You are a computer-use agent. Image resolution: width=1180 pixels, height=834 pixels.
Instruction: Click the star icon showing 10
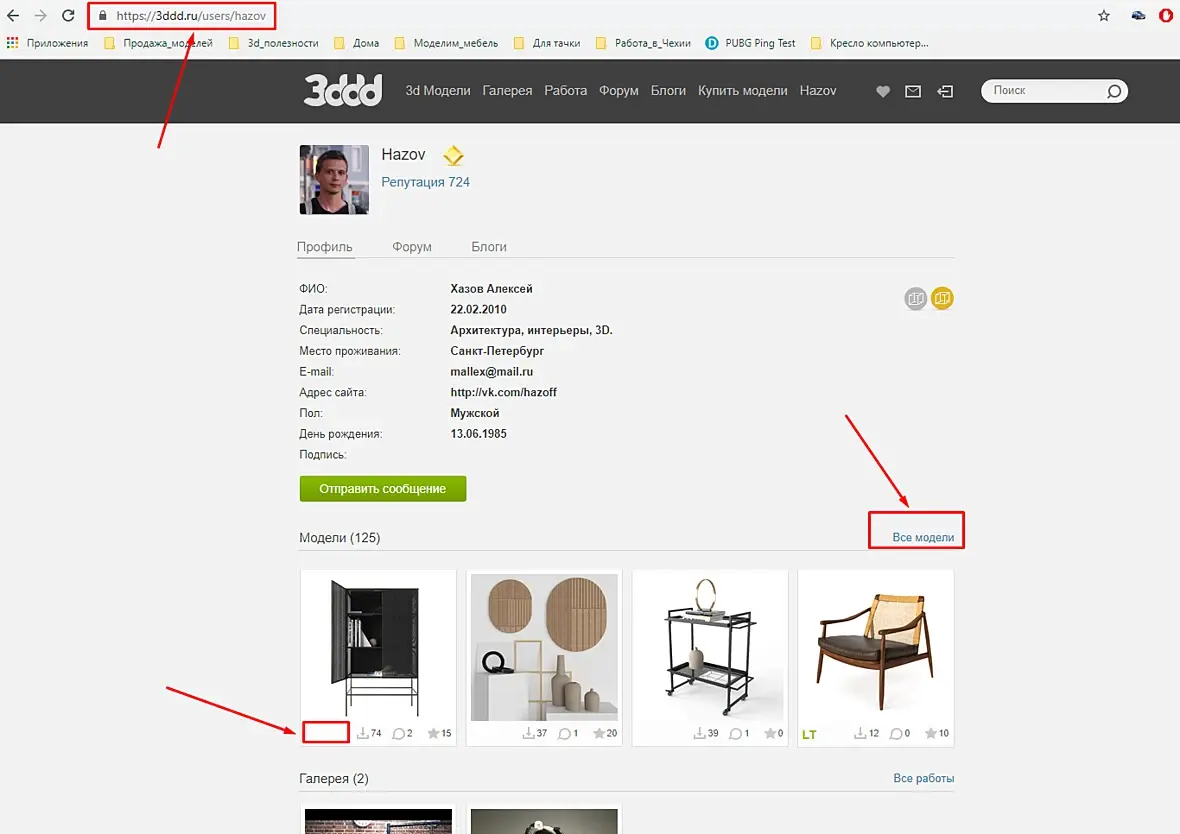tap(931, 733)
